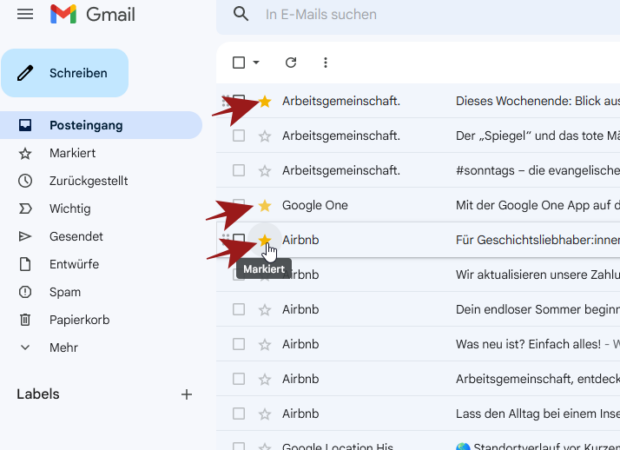This screenshot has height=450, width=620.
Task: Unstar the Google One email
Action: [x=265, y=206]
